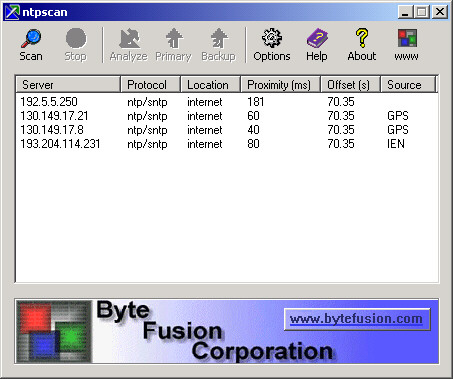
Task: Sort by the Proximity (ms) column header
Action: (x=280, y=85)
